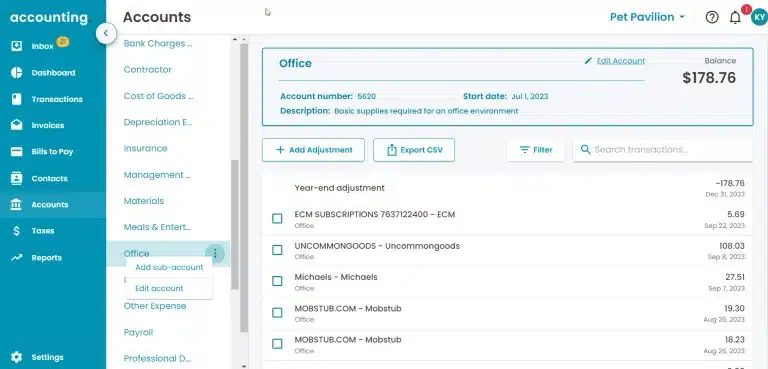The image size is (768, 369).
Task: Open the Settings page
Action: coord(48,357)
